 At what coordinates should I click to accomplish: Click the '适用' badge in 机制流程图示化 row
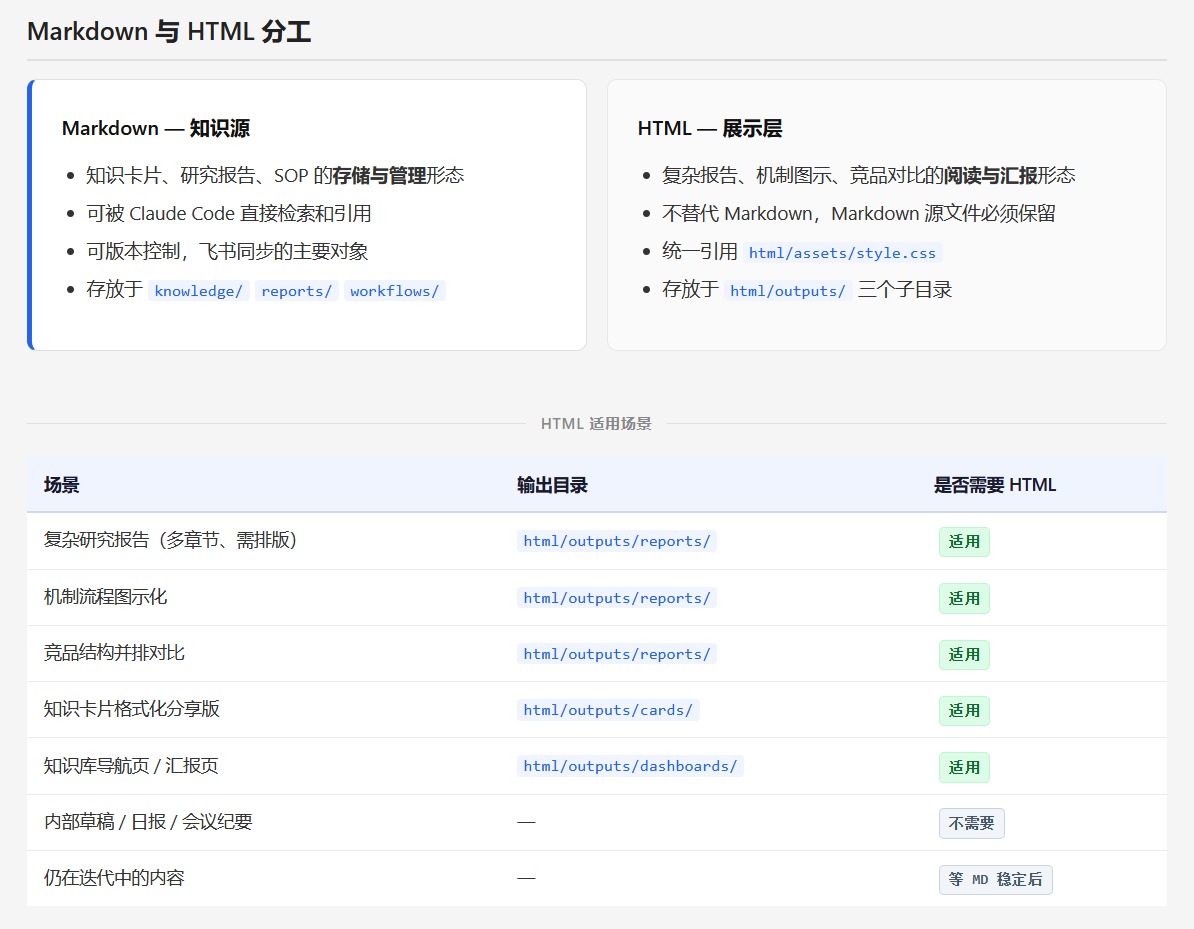click(964, 599)
